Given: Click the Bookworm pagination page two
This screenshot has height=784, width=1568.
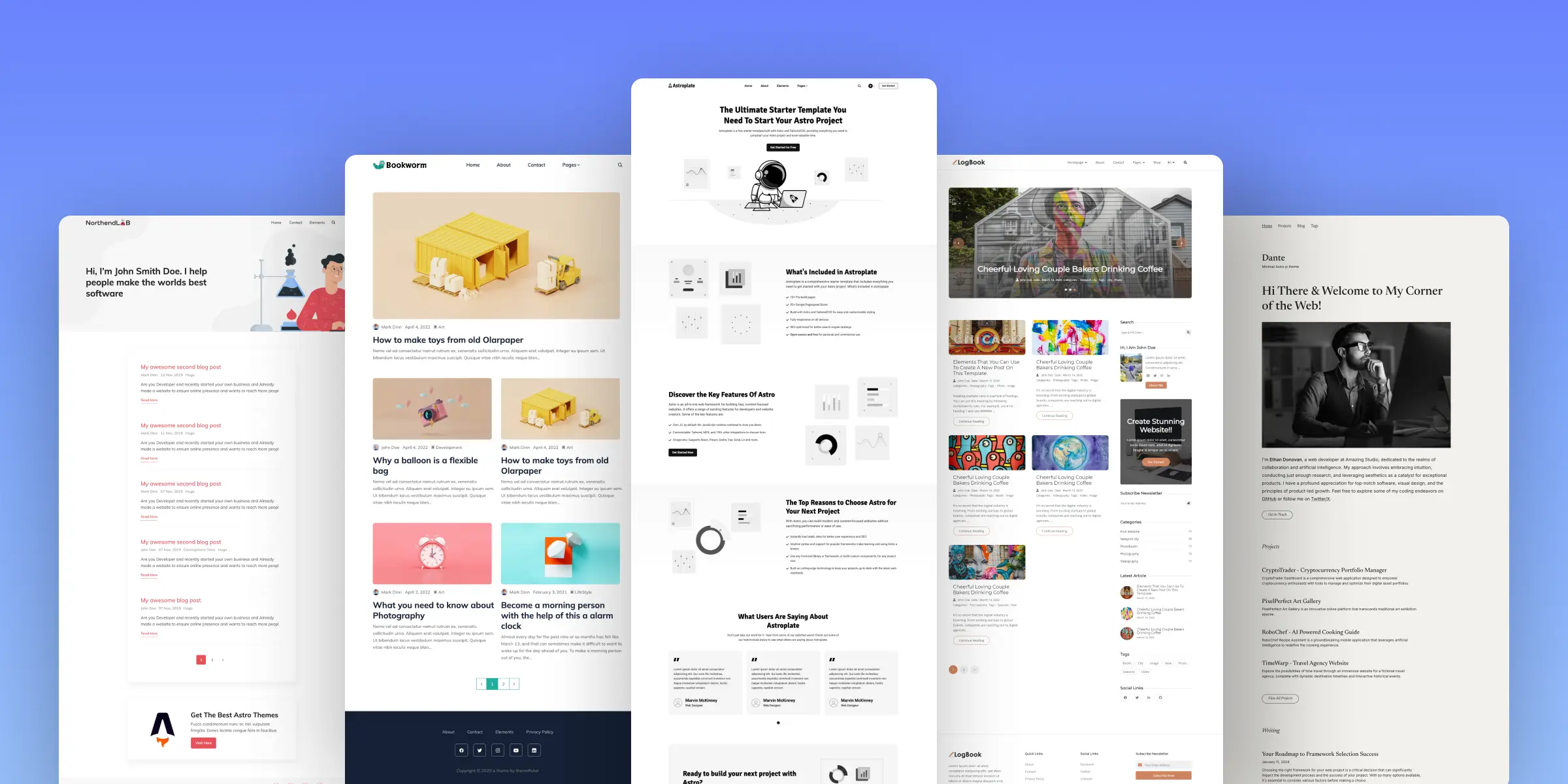Looking at the screenshot, I should tap(503, 683).
